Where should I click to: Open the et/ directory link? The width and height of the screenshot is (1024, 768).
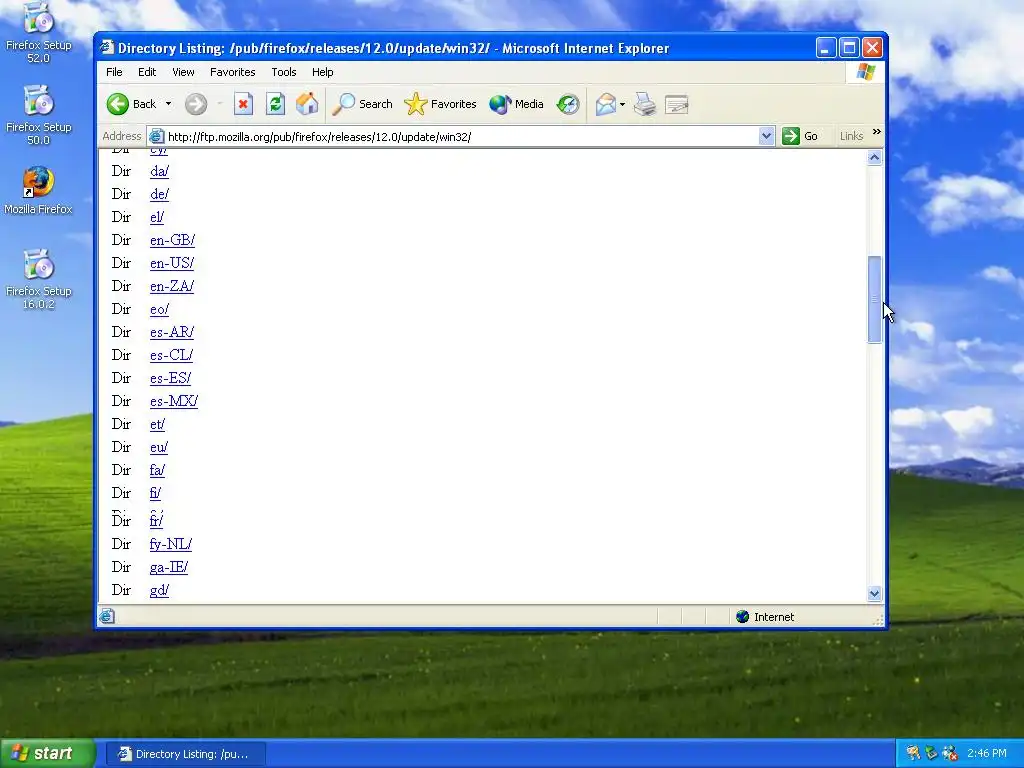pos(157,424)
